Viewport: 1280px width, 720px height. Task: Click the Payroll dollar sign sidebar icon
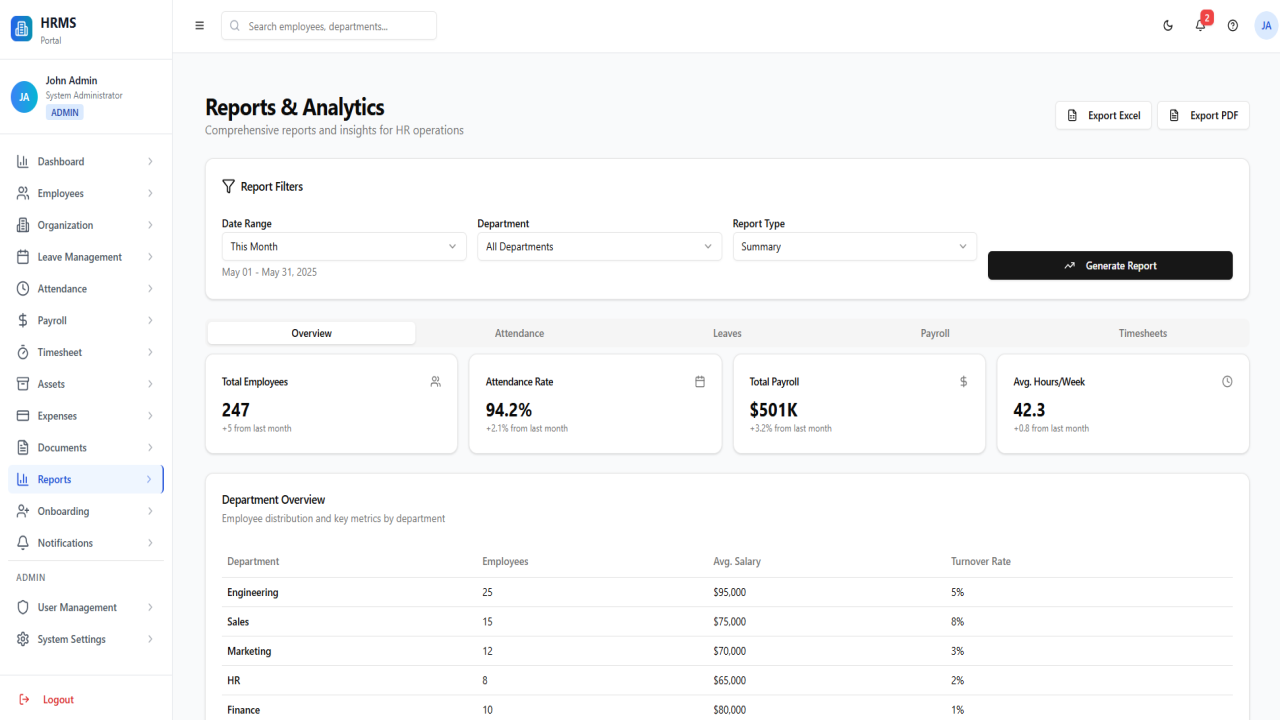pyautogui.click(x=23, y=321)
